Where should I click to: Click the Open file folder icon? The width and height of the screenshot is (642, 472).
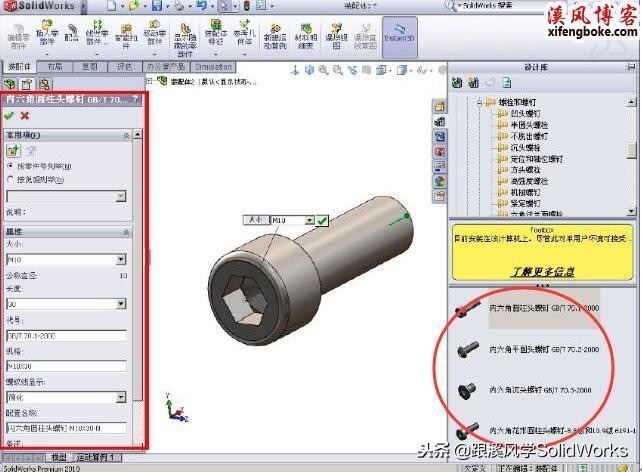133,6
